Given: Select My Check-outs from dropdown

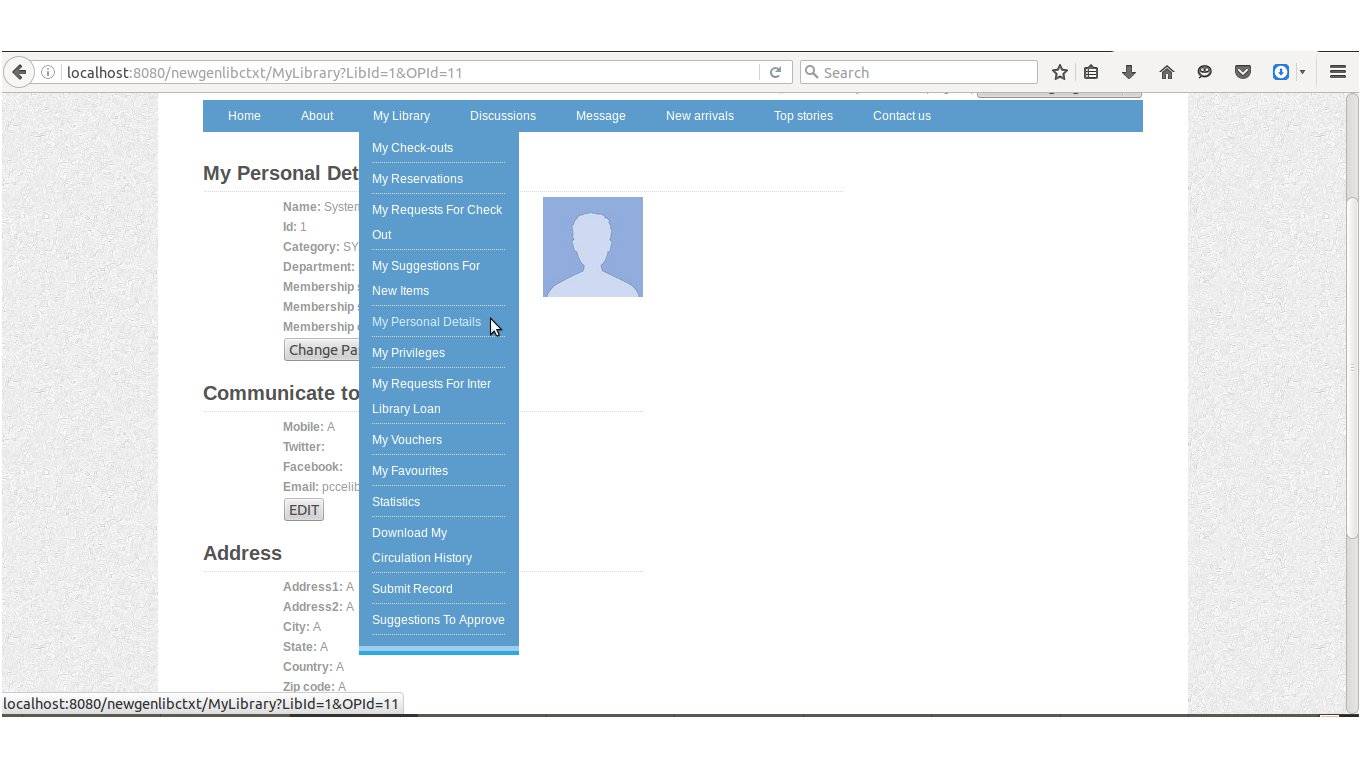Looking at the screenshot, I should click(x=412, y=148).
